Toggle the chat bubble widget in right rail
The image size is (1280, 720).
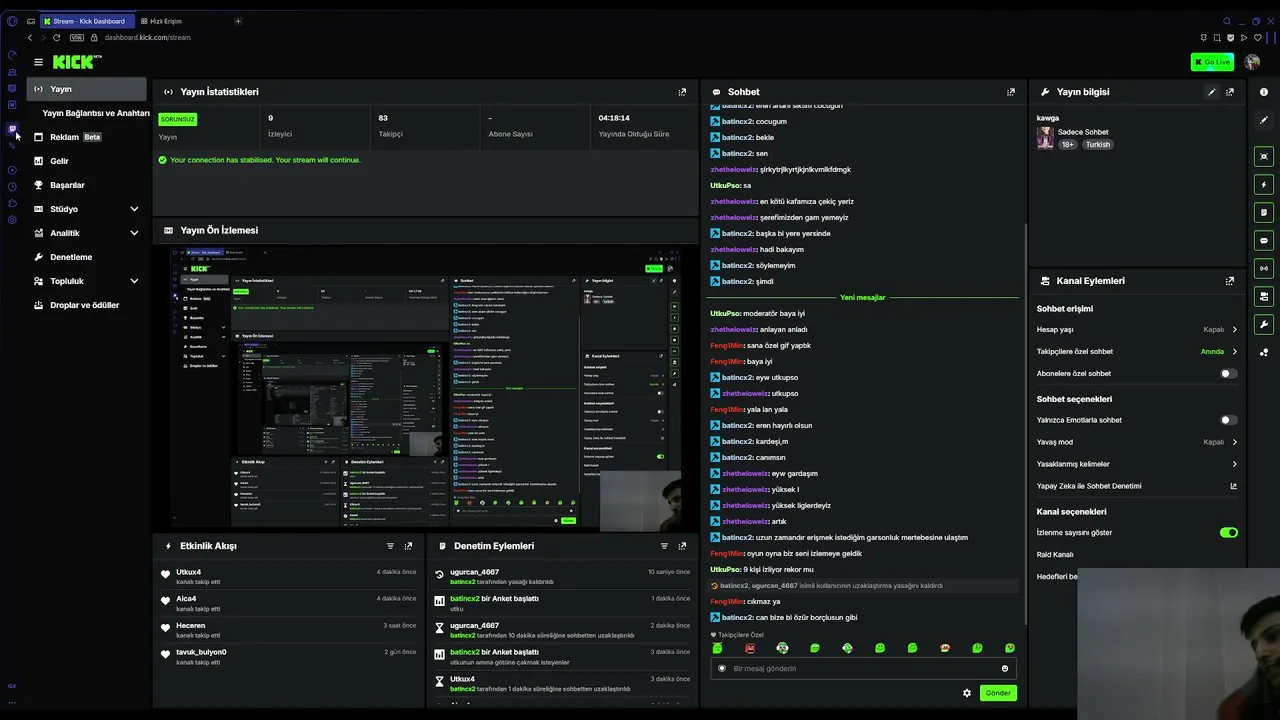[1264, 240]
